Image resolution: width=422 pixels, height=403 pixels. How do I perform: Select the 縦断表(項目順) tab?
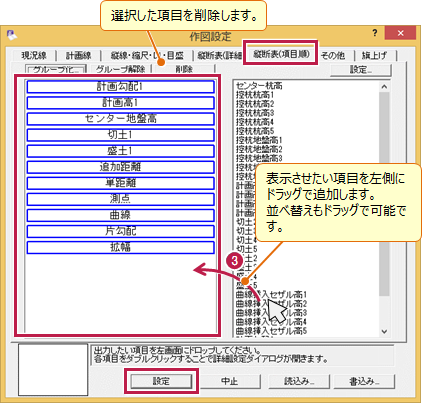[281, 54]
